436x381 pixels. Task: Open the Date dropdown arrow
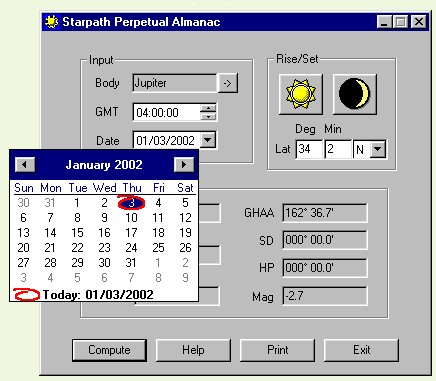pyautogui.click(x=208, y=140)
